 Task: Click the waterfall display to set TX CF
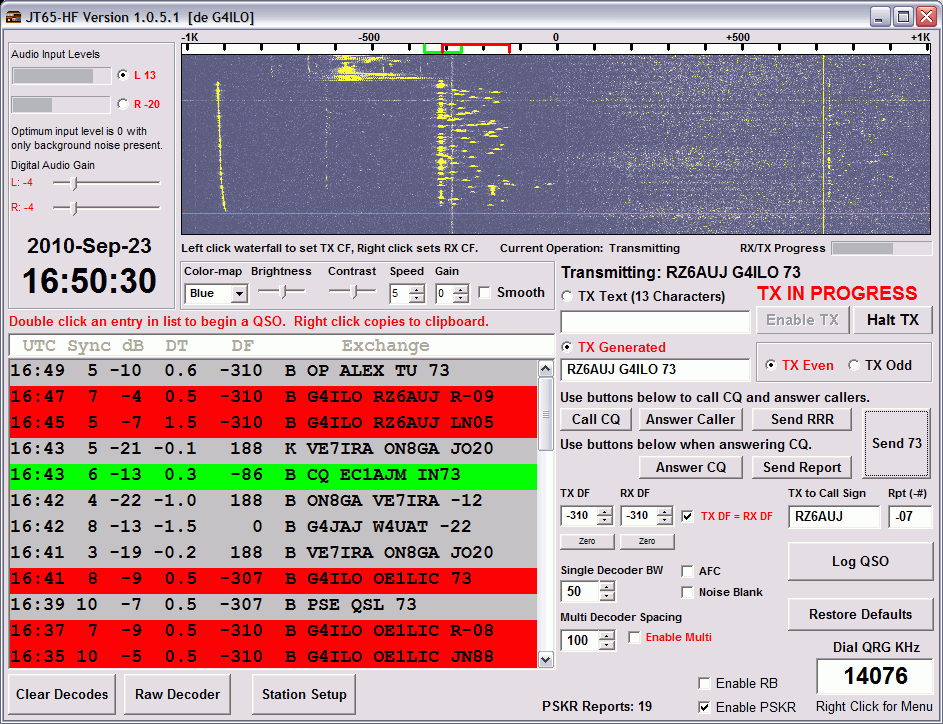coord(556,144)
